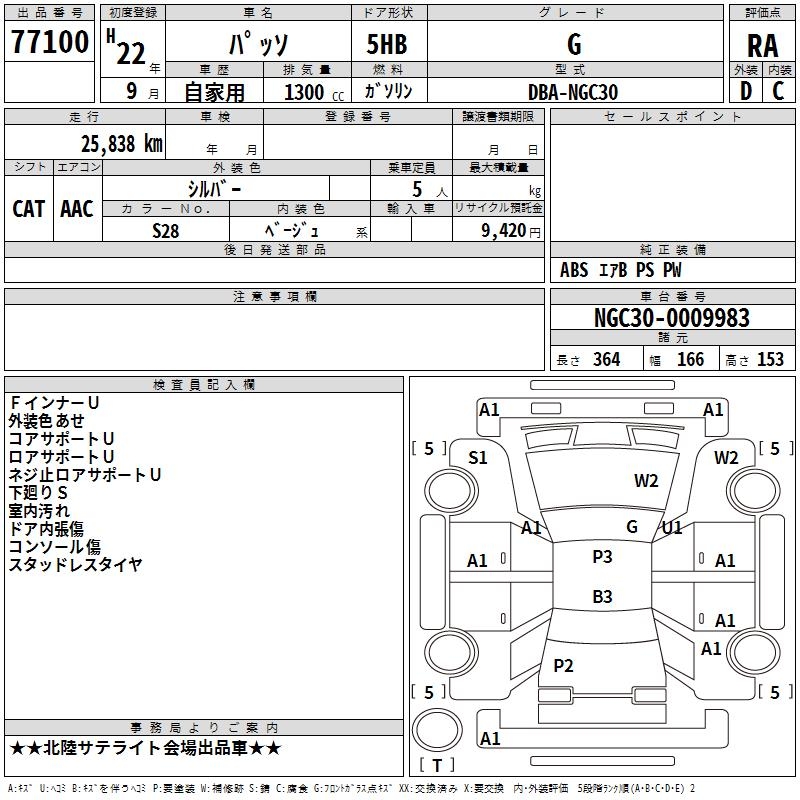The width and height of the screenshot is (800, 800).
Task: Select the front-left wheel on diagram
Action: (x=451, y=491)
